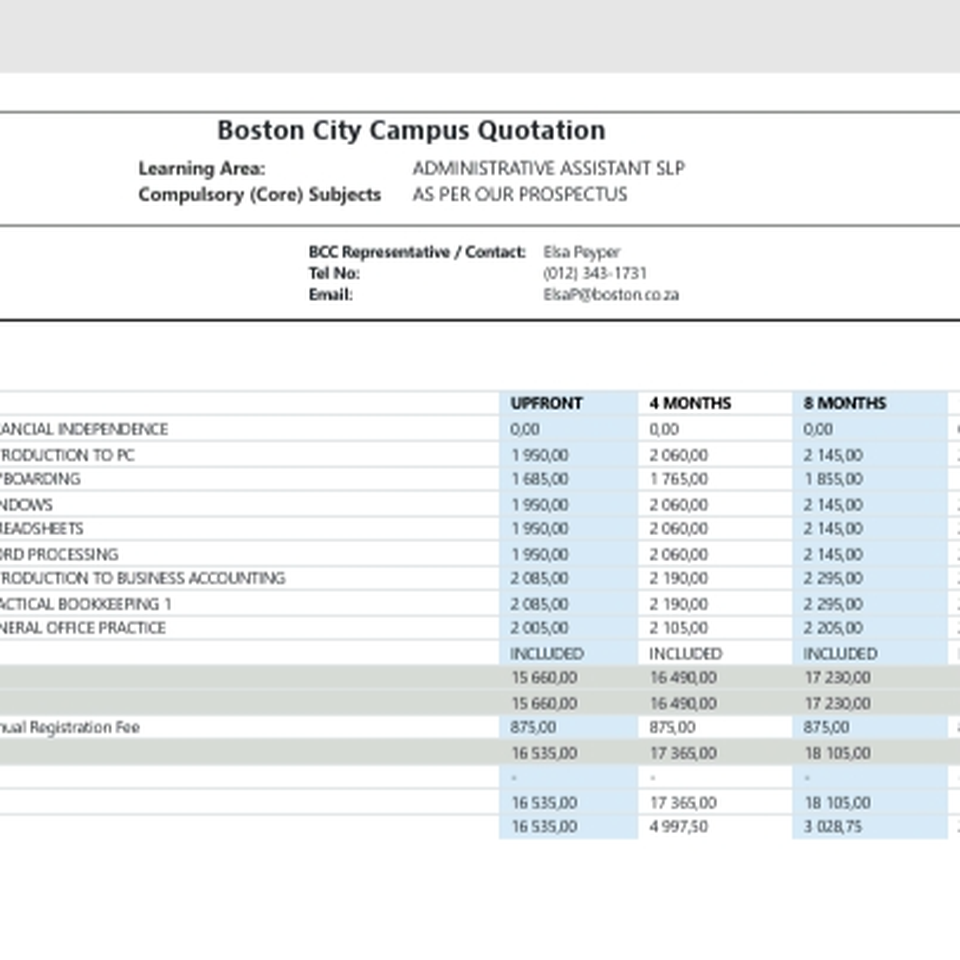Click 'BCC Representative / Contact:' label
Viewport: 960px width, 960px height.
pos(417,252)
